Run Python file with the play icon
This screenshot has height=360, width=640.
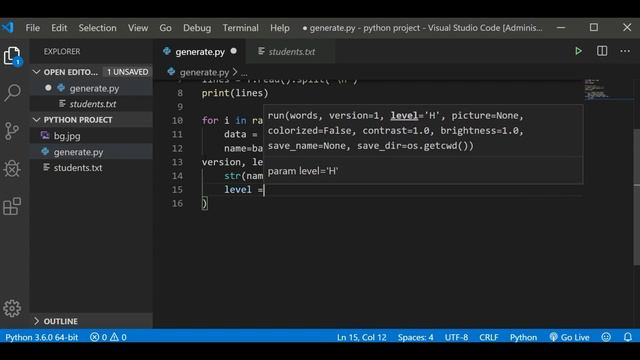[578, 51]
